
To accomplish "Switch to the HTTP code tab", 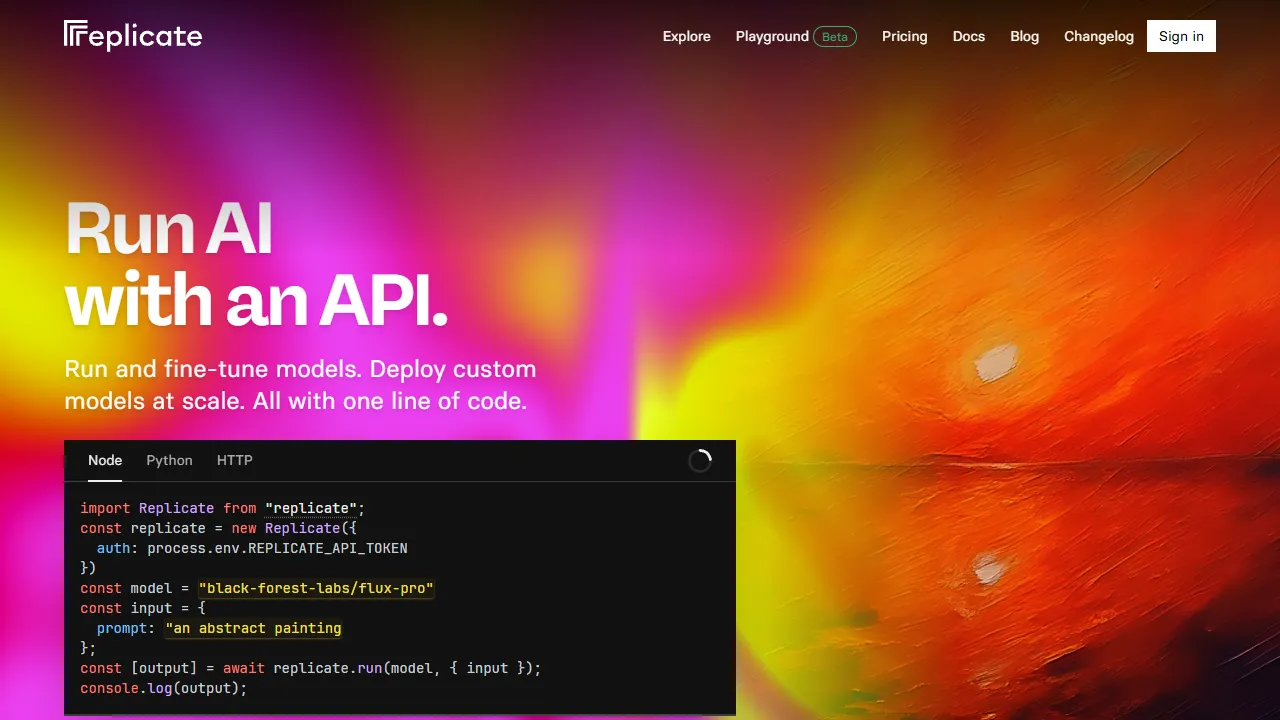I will point(235,460).
